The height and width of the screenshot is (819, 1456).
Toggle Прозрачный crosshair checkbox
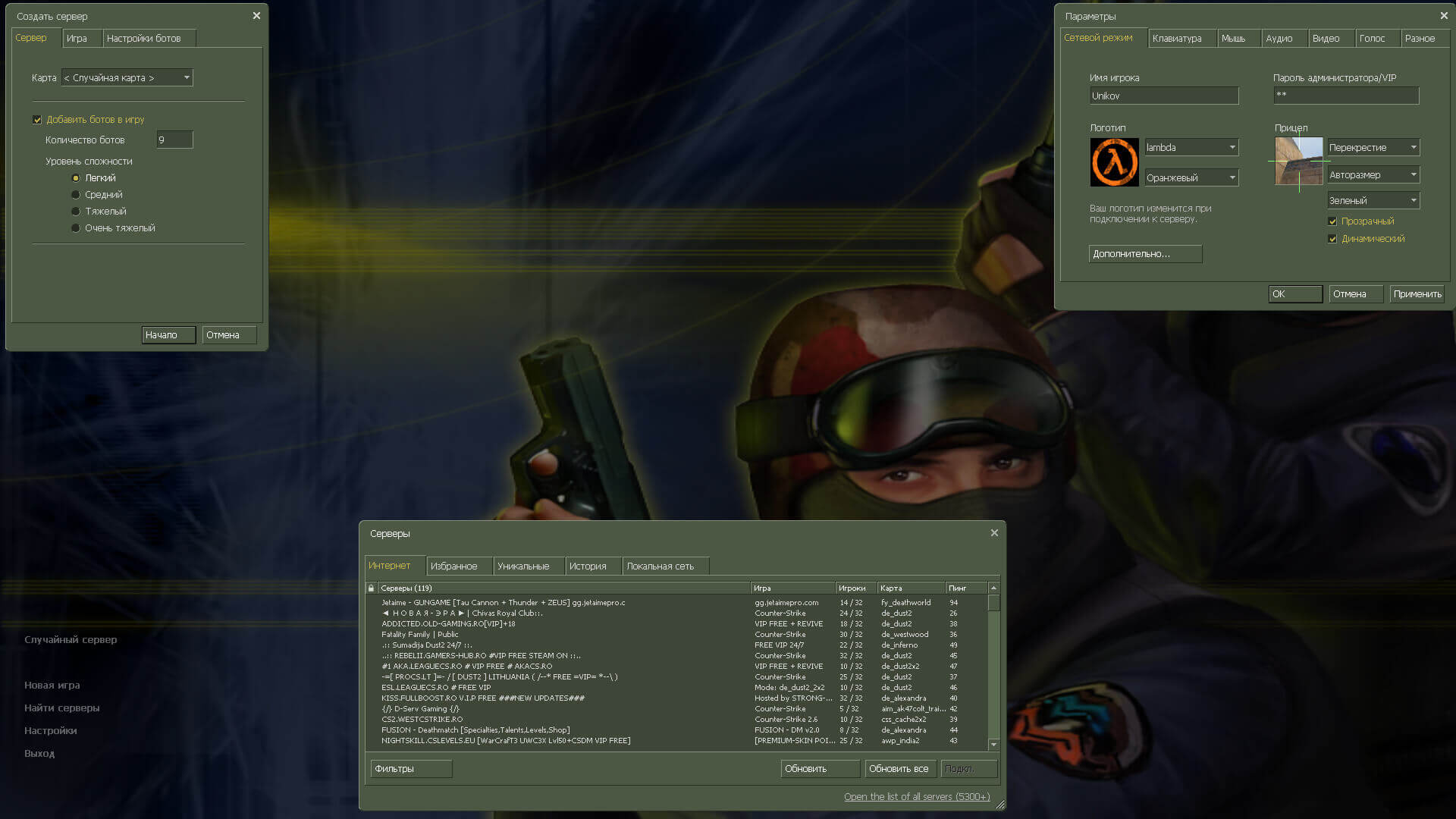coord(1332,221)
